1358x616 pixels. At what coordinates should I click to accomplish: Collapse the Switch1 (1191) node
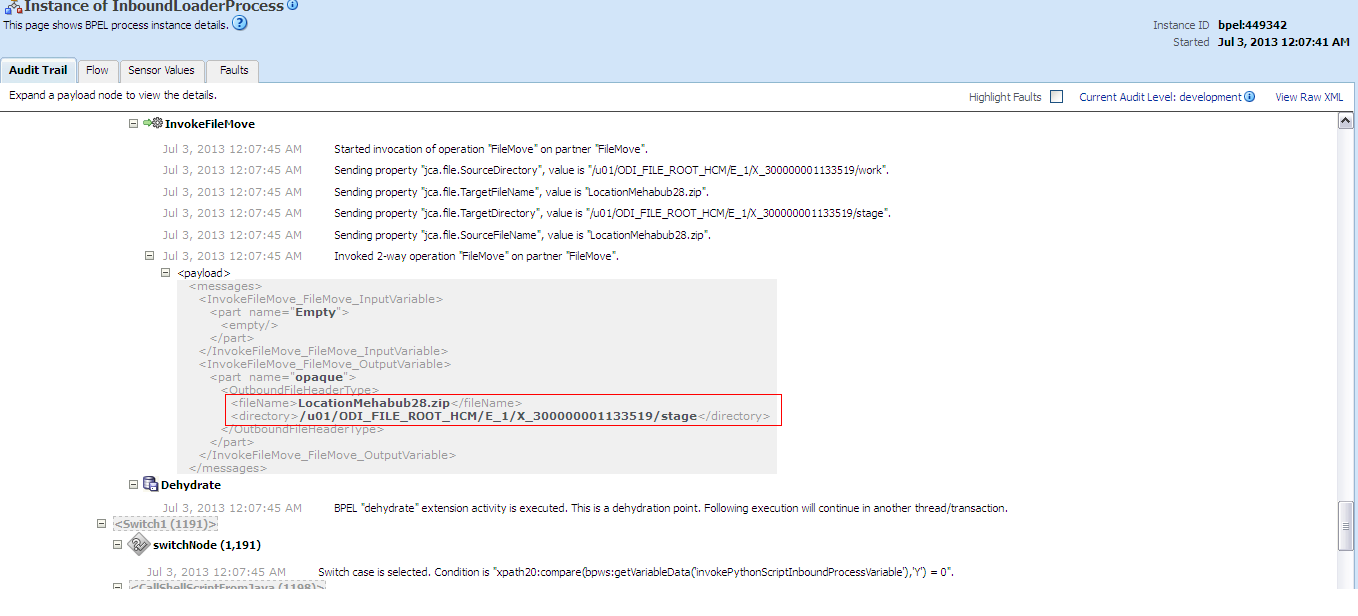[x=101, y=523]
